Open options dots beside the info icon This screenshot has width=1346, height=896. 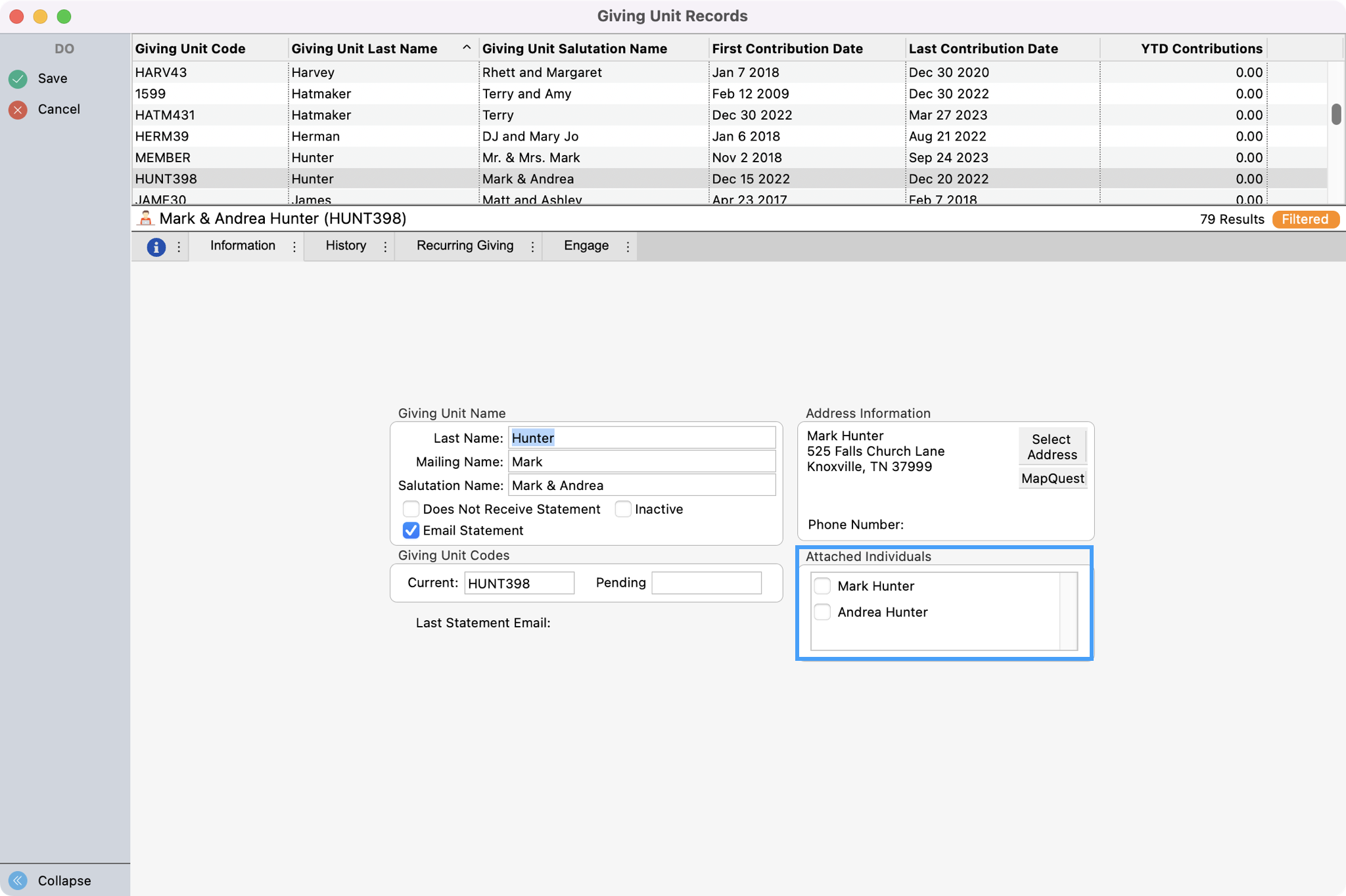tap(179, 247)
